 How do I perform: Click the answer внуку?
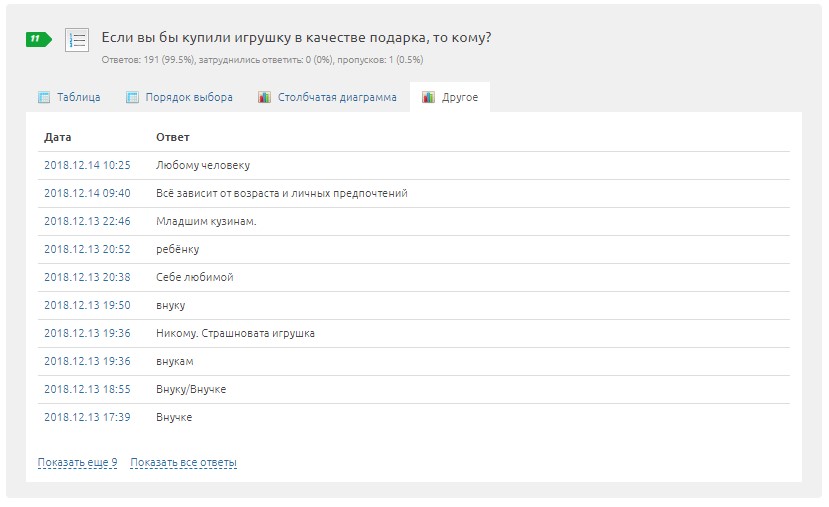click(170, 306)
